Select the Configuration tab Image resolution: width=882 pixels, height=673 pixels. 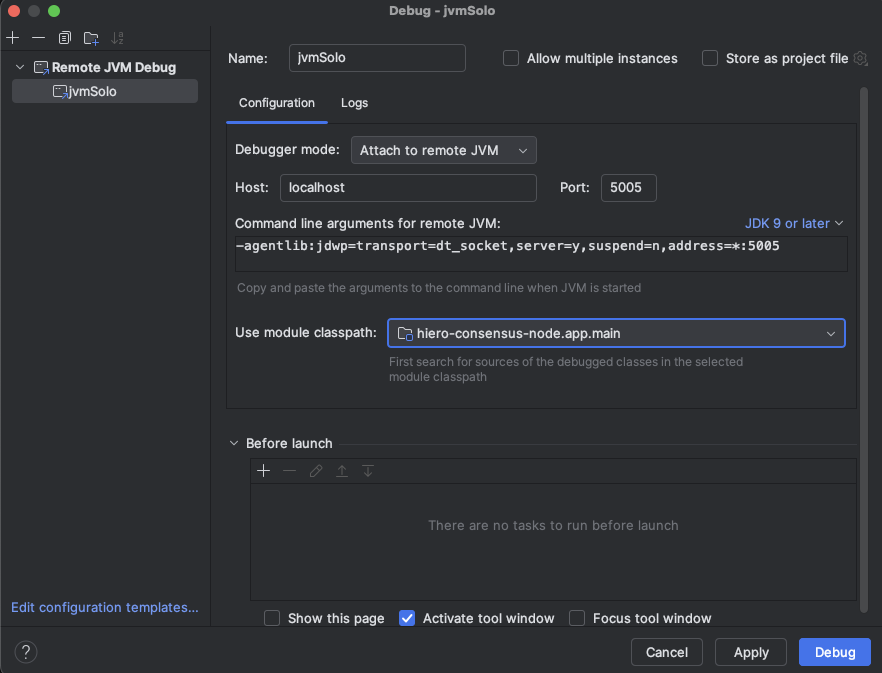click(275, 103)
